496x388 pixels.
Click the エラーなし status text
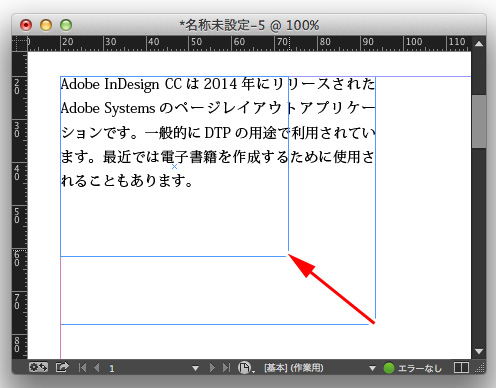pyautogui.click(x=420, y=368)
